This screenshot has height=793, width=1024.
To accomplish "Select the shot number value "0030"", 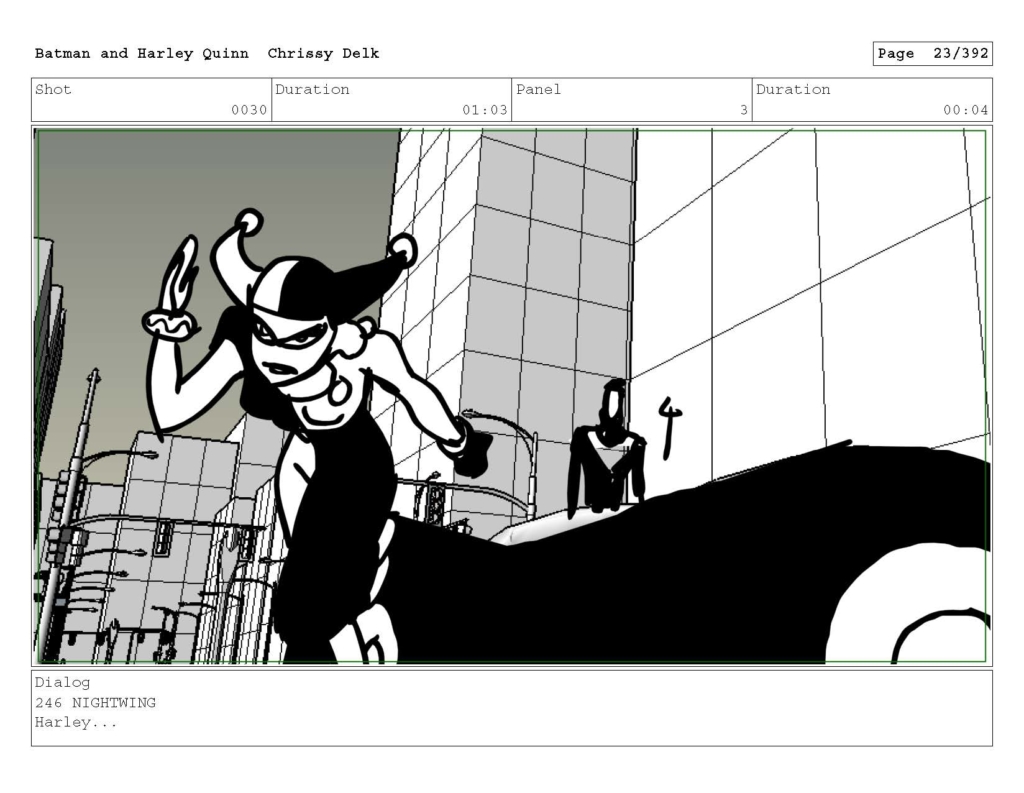I will [x=249, y=110].
